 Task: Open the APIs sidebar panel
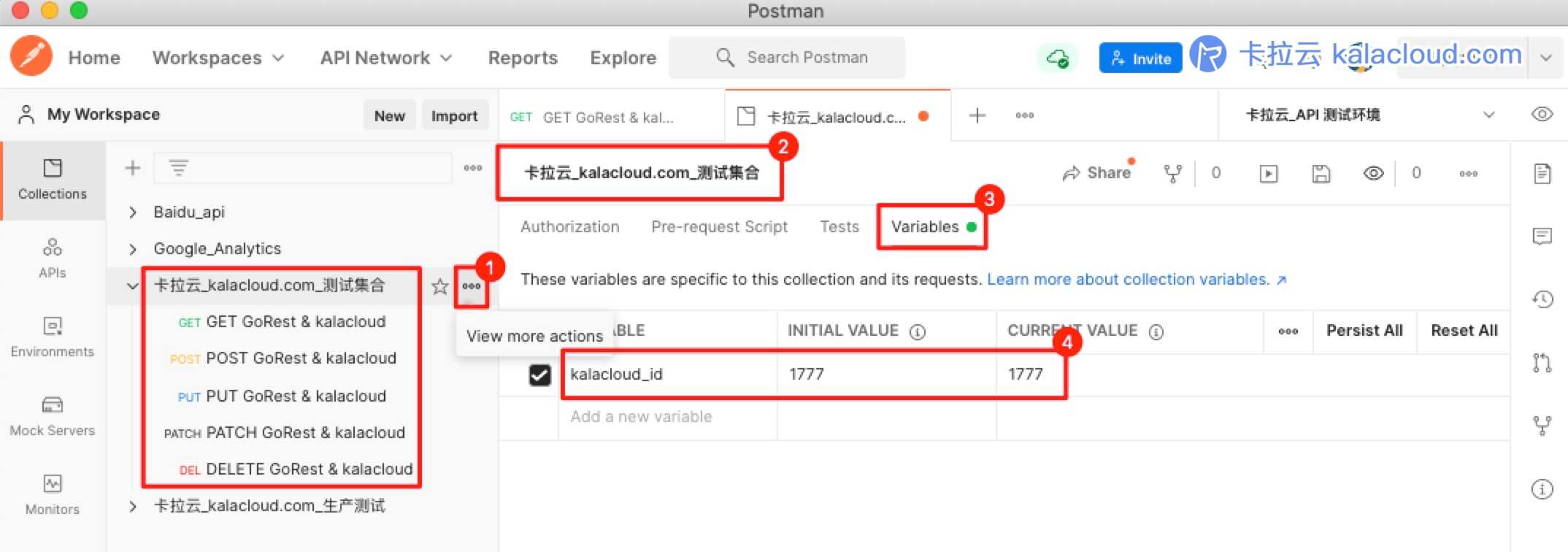tap(53, 258)
